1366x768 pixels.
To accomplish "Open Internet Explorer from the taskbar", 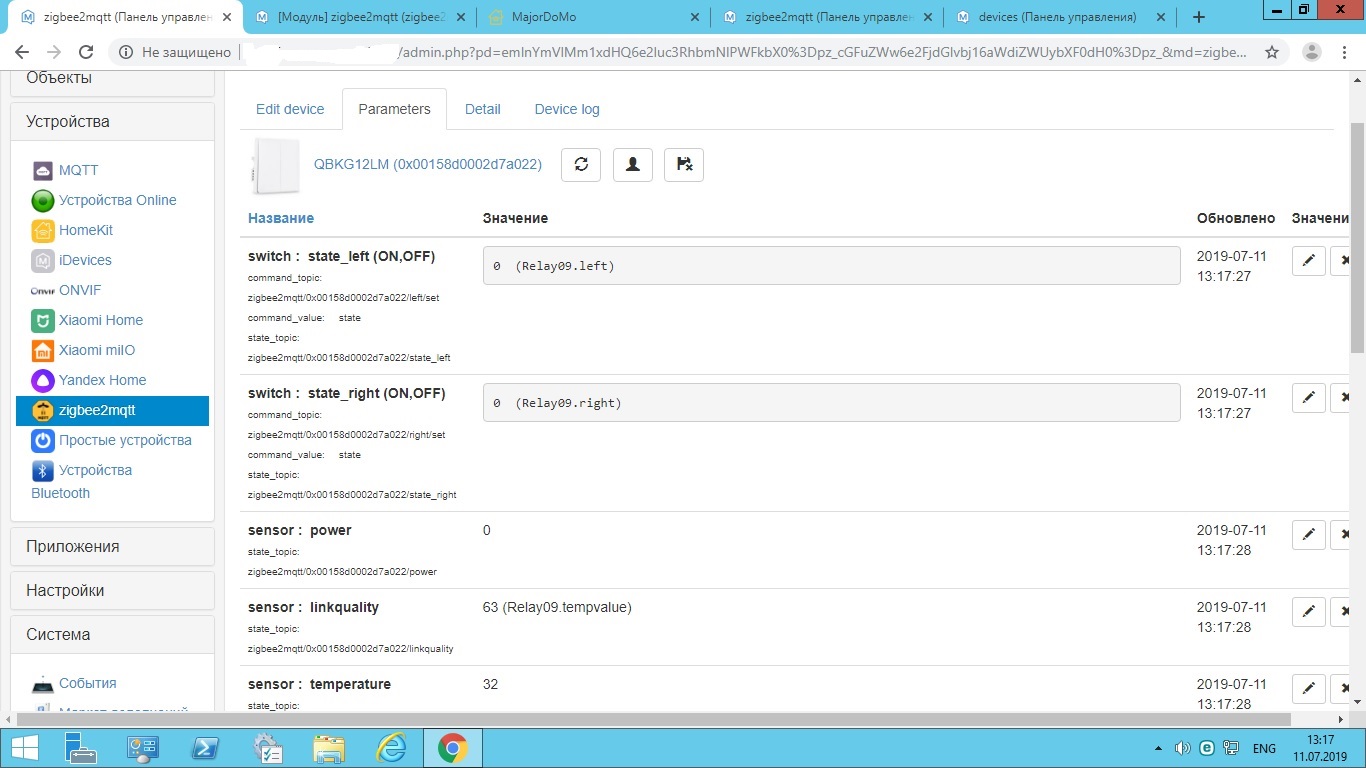I will [391, 748].
